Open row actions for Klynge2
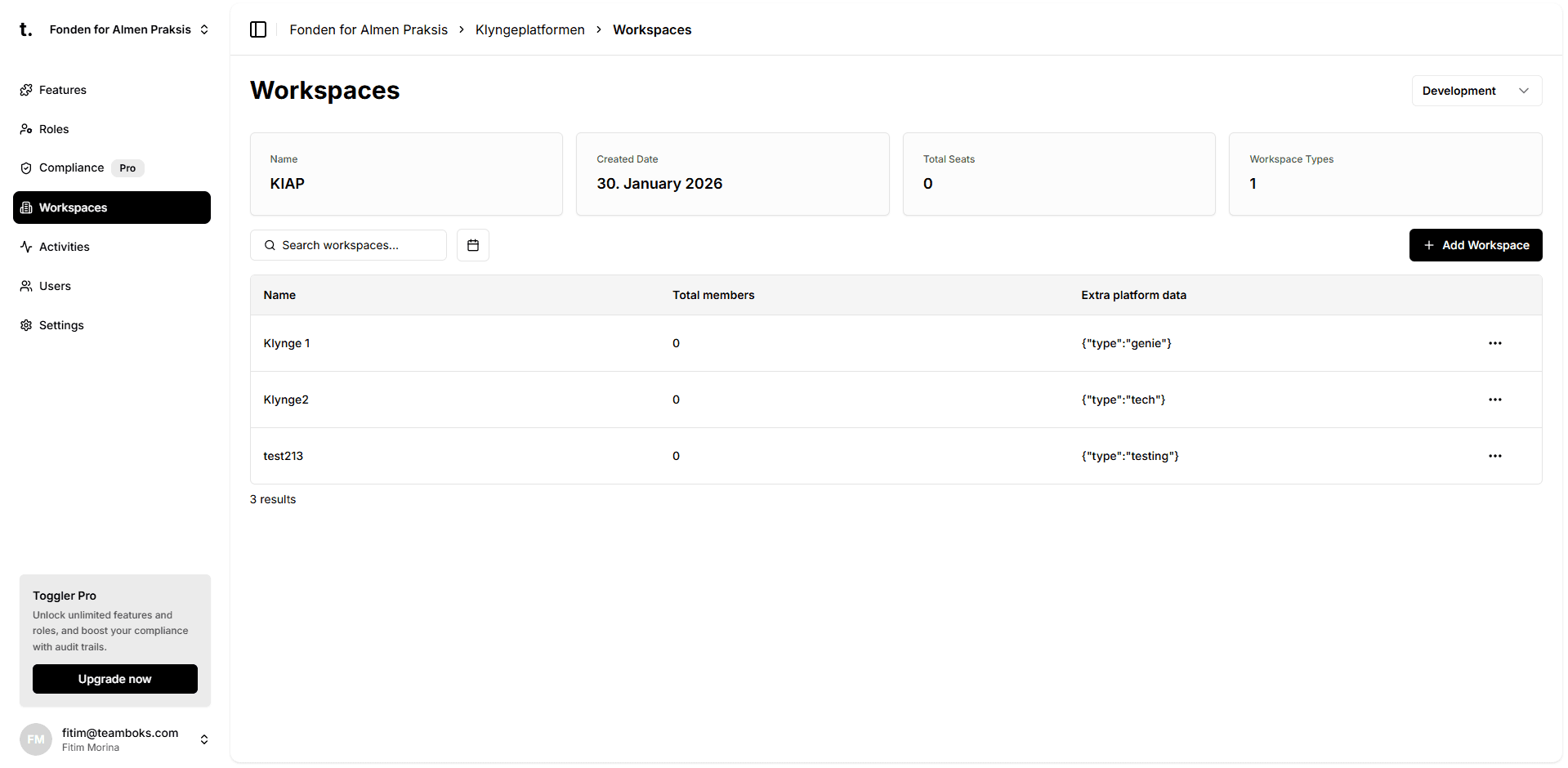This screenshot has width=1568, height=768. click(1494, 400)
